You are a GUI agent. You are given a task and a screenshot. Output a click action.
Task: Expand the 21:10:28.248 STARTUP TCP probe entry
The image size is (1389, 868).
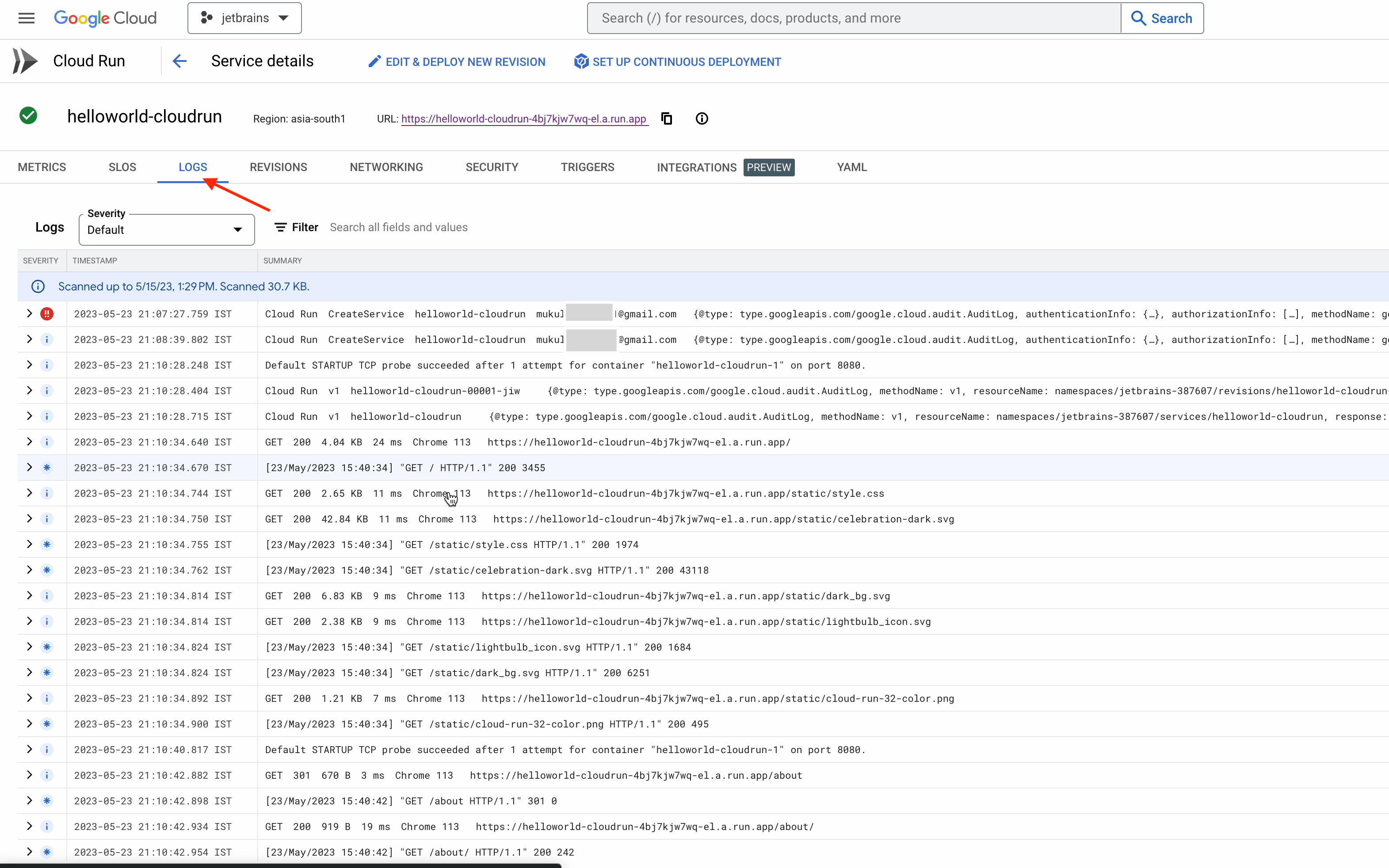pyautogui.click(x=29, y=365)
